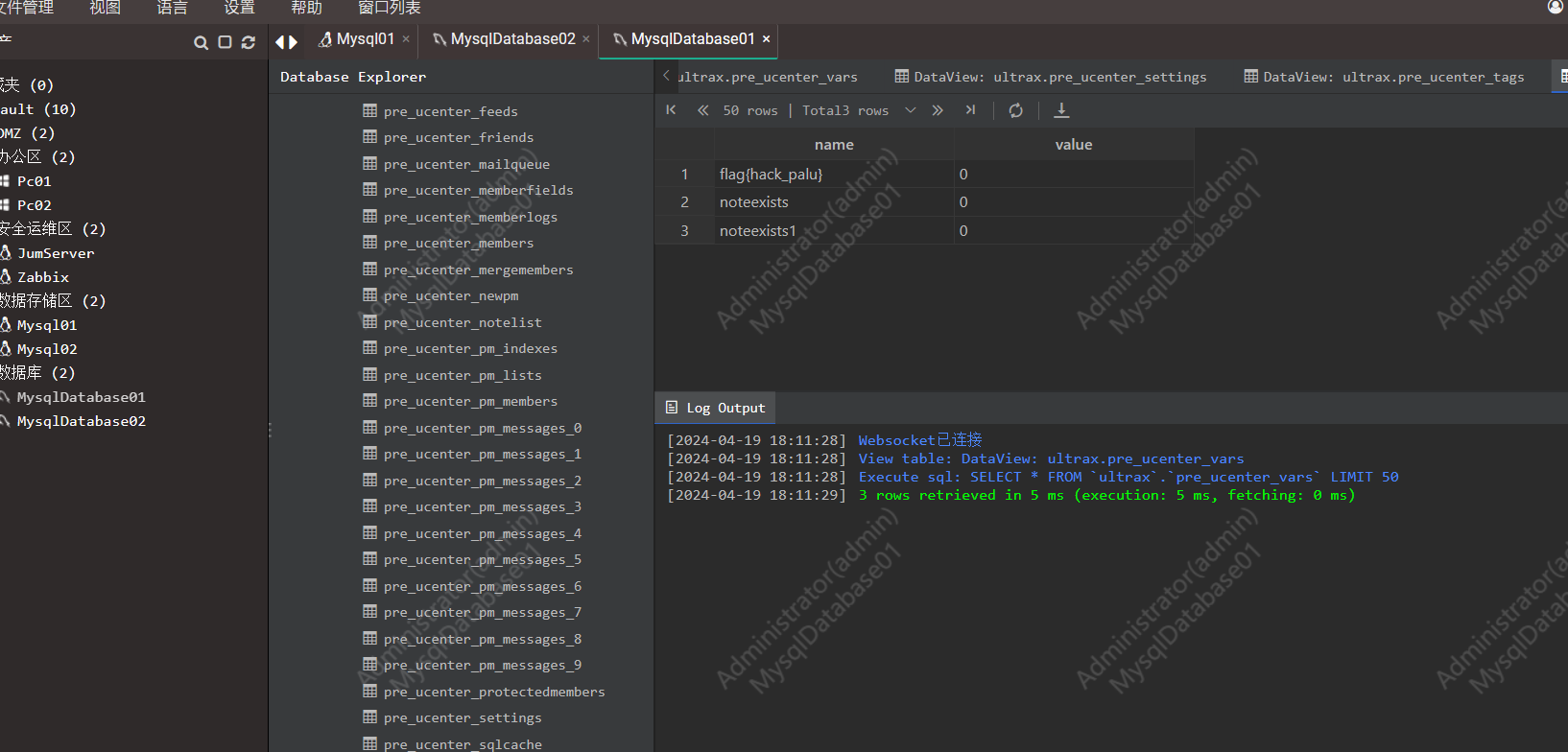The width and height of the screenshot is (1568, 752).
Task: Expand the 办公区 (2) tree node
Action: 37,156
